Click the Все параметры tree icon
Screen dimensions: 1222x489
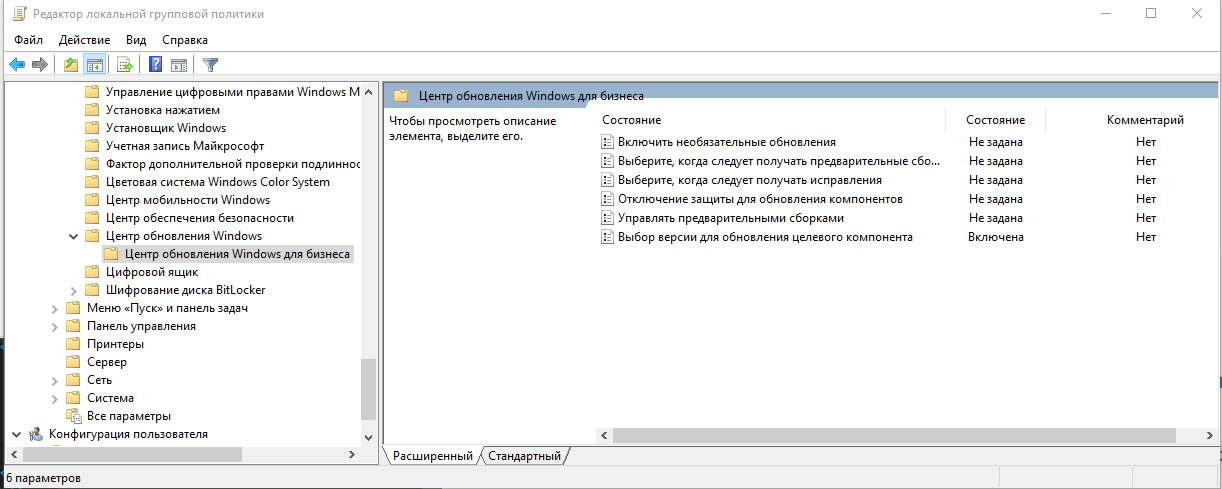pyautogui.click(x=73, y=416)
